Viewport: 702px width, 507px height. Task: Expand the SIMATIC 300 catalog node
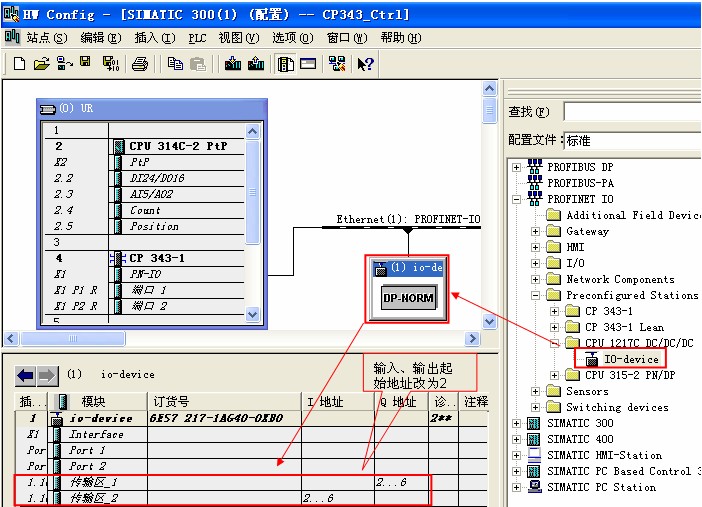pos(516,423)
